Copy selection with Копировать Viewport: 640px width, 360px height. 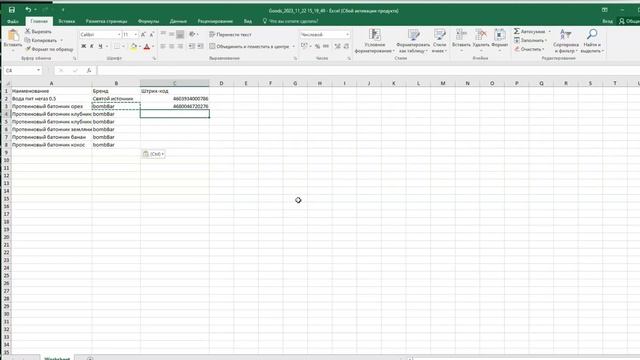pos(41,40)
